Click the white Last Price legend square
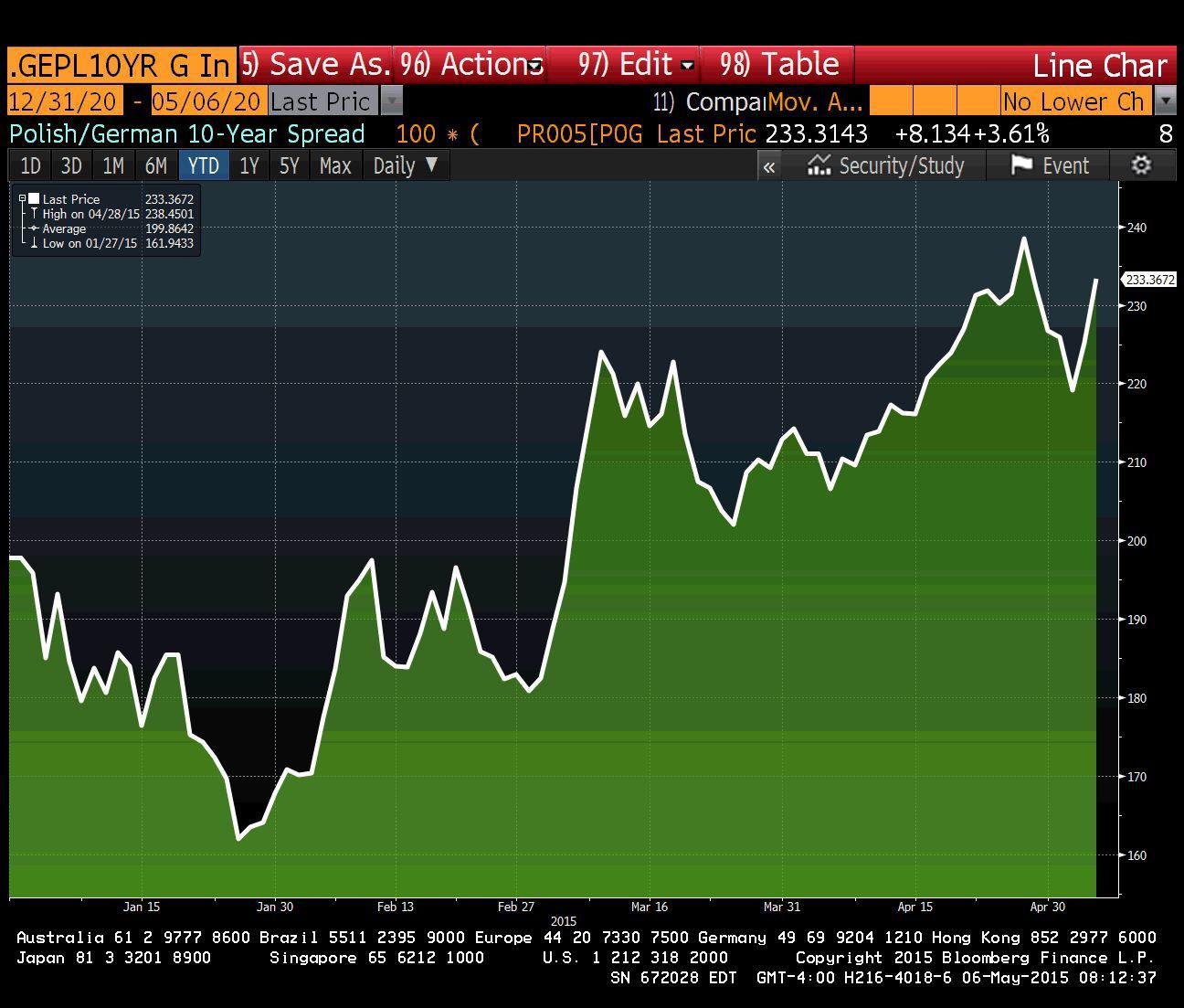Screen dimensions: 1184x1008 pyautogui.click(x=34, y=198)
